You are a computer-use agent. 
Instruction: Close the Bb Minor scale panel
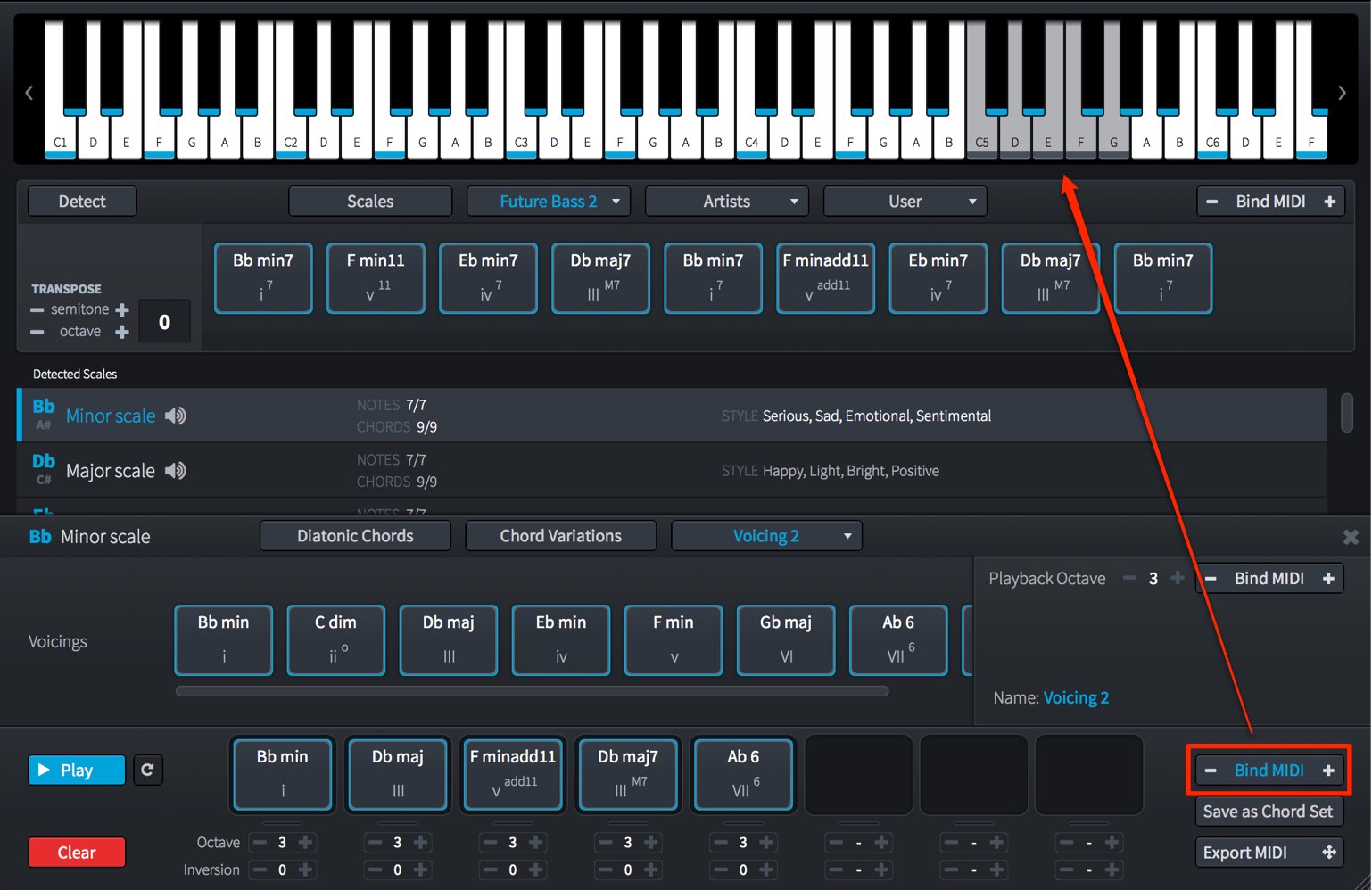click(1351, 537)
